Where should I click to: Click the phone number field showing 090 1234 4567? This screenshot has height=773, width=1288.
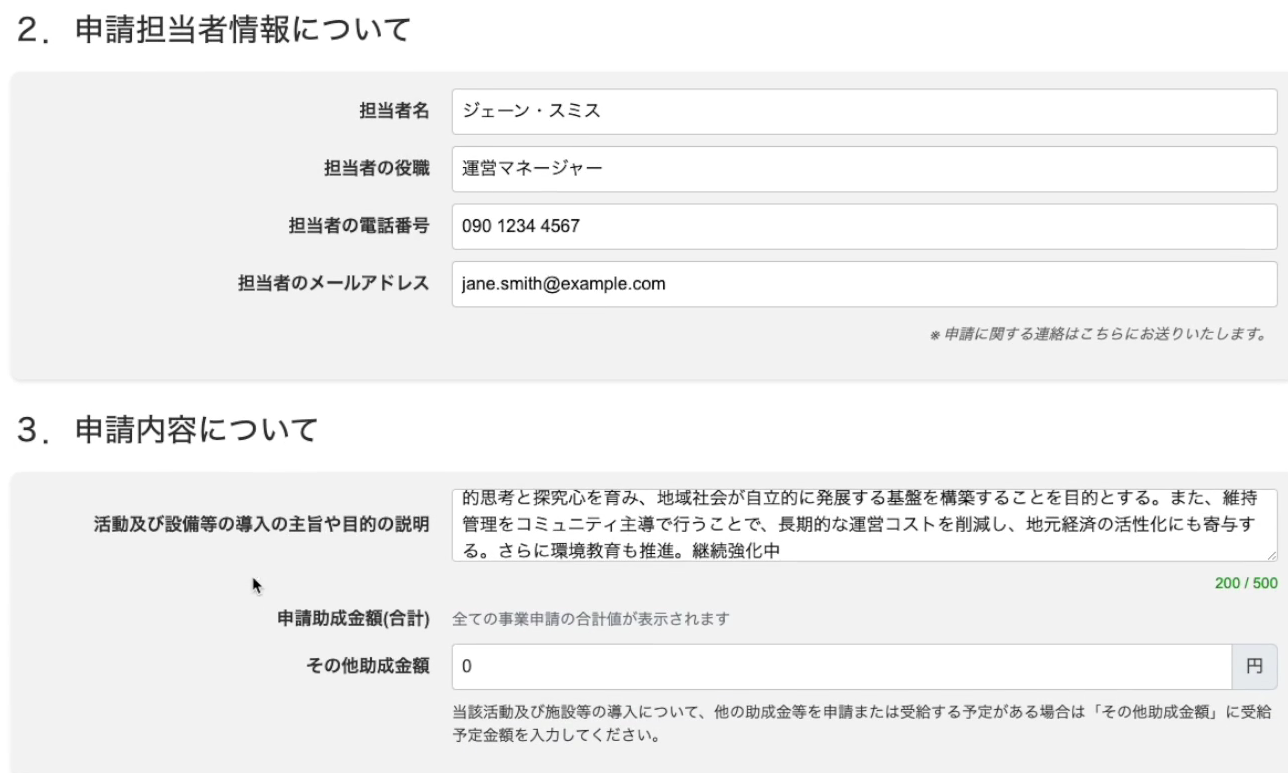860,222
